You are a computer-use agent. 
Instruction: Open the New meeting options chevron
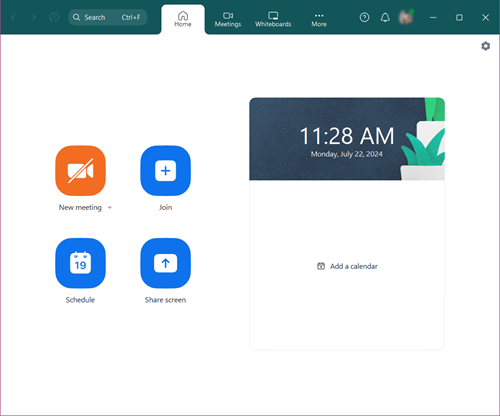[x=110, y=207]
